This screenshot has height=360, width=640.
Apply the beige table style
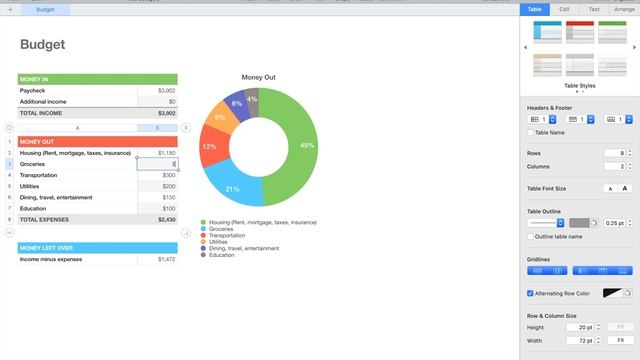click(547, 64)
